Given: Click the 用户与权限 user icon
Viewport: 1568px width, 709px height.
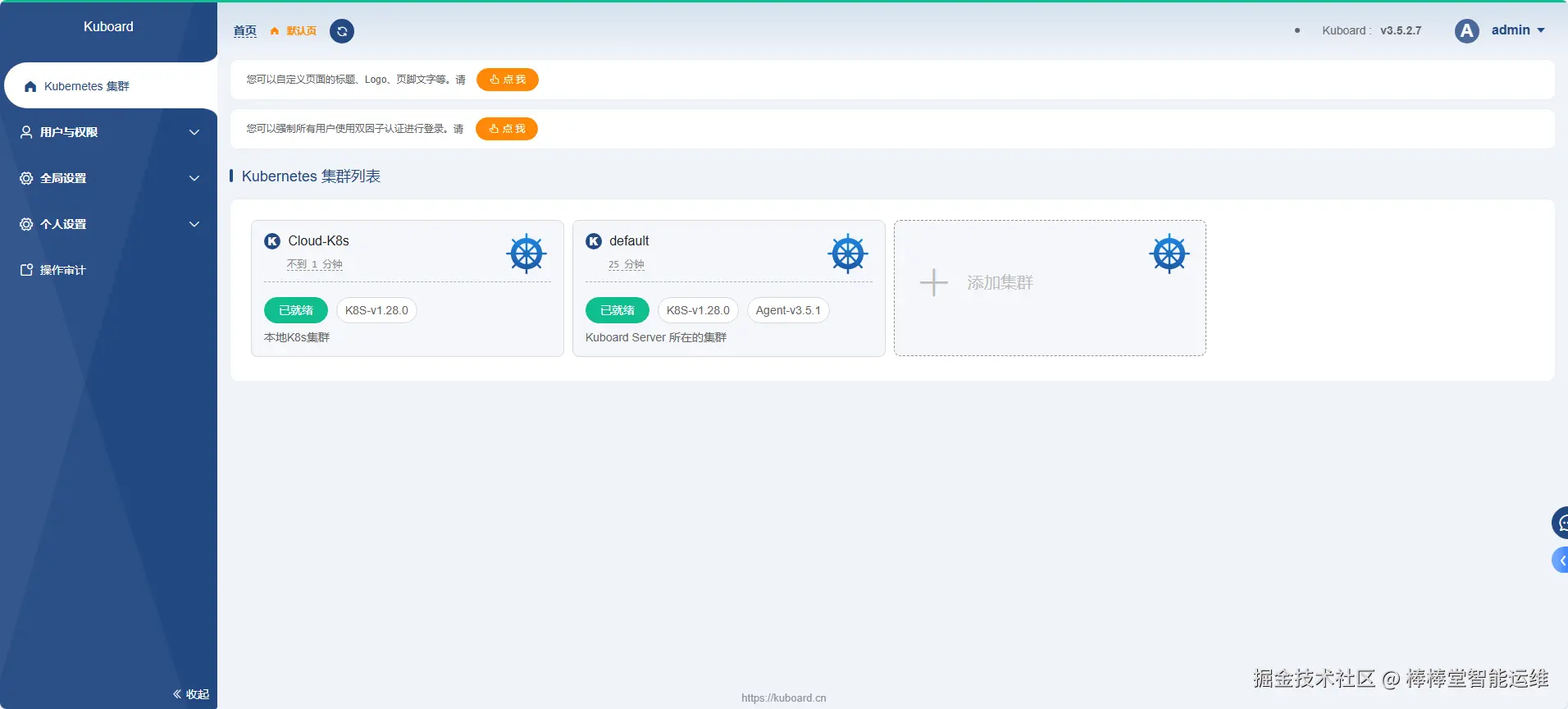Looking at the screenshot, I should [26, 132].
